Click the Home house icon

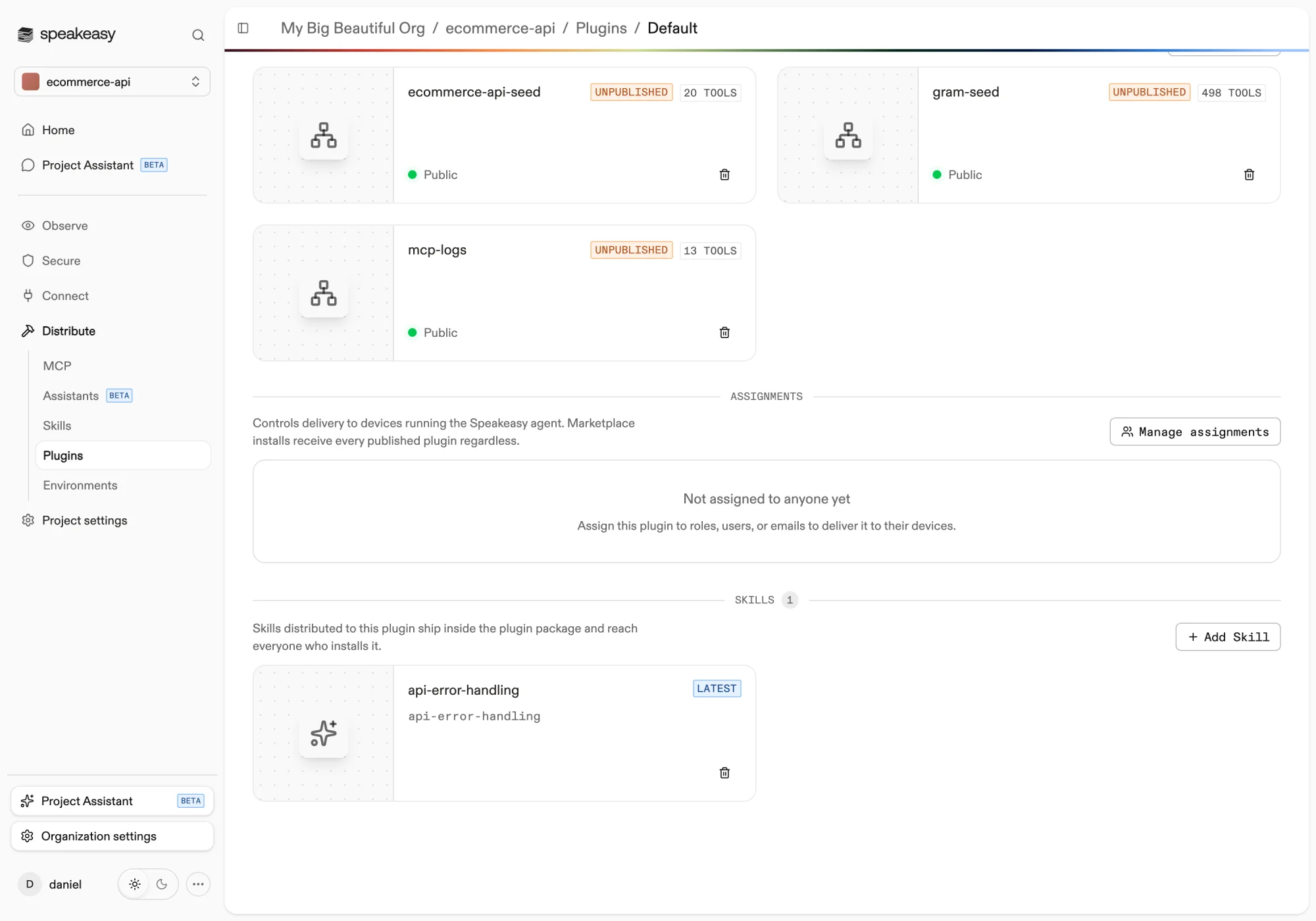pos(28,130)
